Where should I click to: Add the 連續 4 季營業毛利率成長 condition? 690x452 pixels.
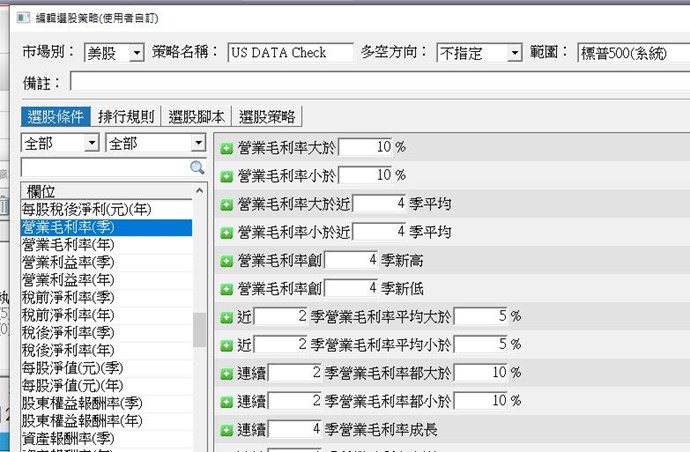click(226, 430)
